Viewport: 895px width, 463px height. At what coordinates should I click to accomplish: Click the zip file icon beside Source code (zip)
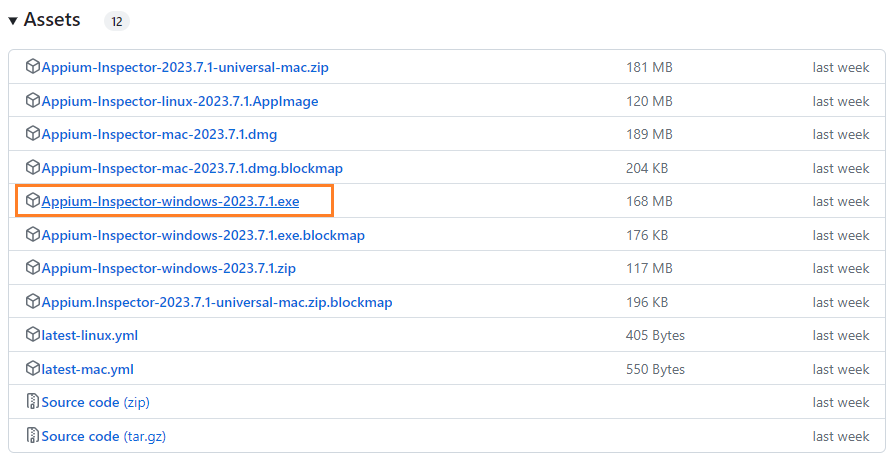[x=33, y=401]
